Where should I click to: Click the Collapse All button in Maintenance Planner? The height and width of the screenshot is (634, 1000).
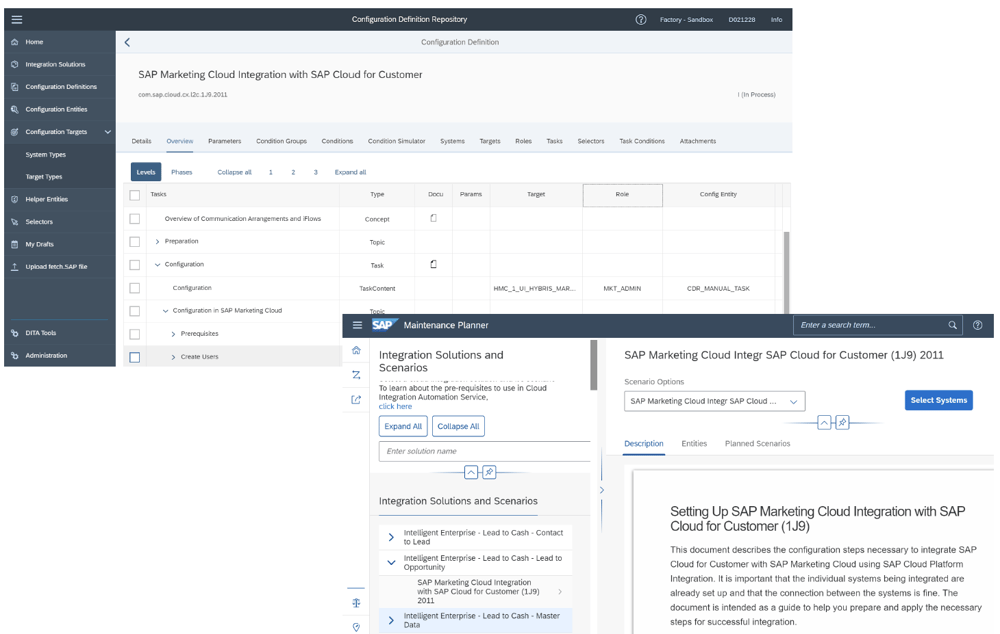coord(458,426)
